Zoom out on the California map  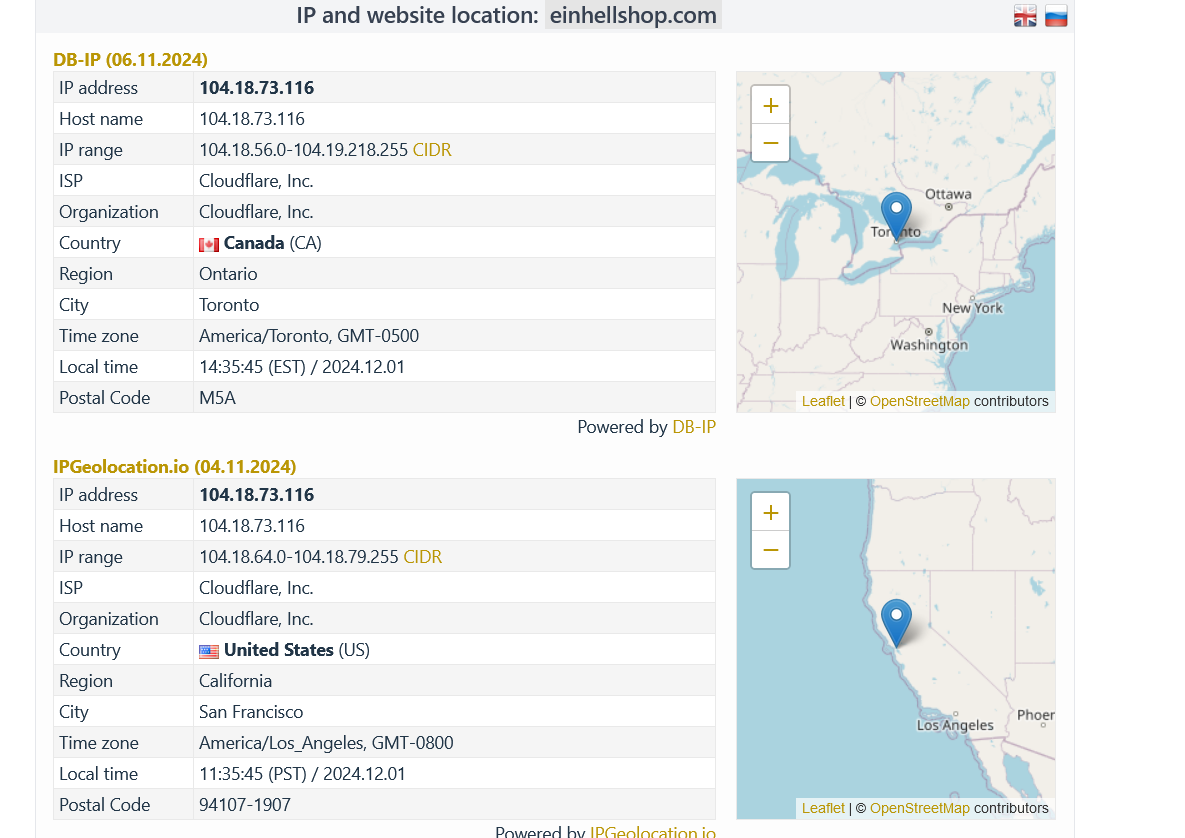coord(770,550)
